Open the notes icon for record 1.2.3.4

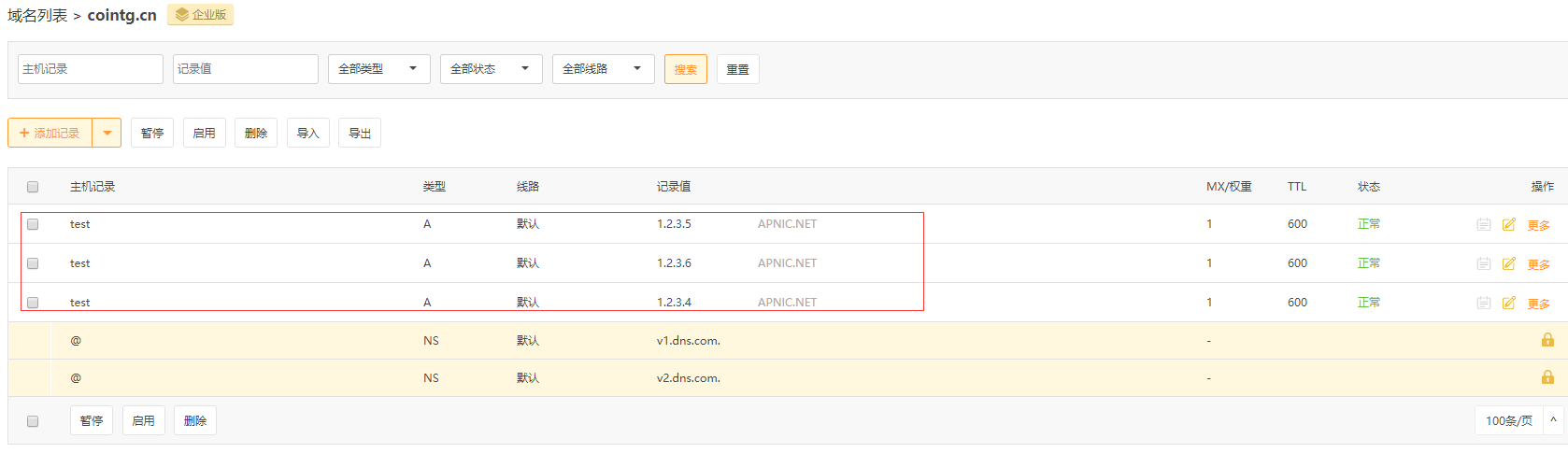(x=1483, y=303)
